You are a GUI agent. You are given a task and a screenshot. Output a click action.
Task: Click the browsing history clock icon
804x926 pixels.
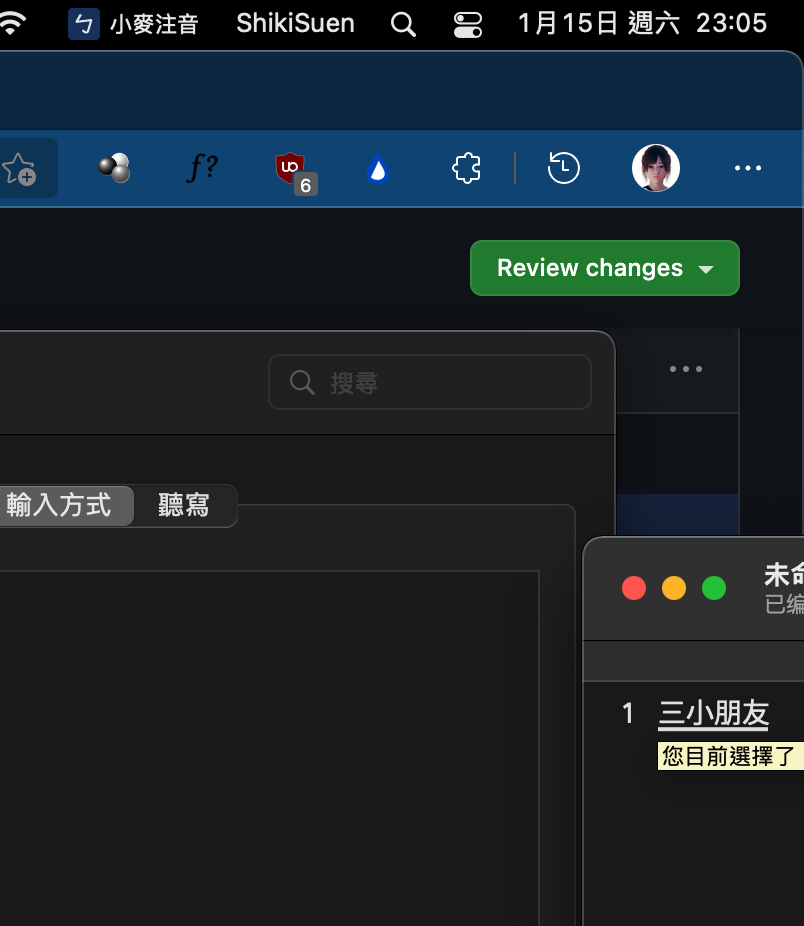pyautogui.click(x=563, y=168)
